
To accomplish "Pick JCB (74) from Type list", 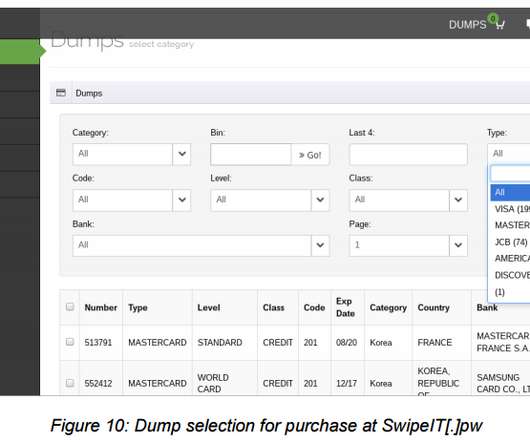I will tap(510, 242).
